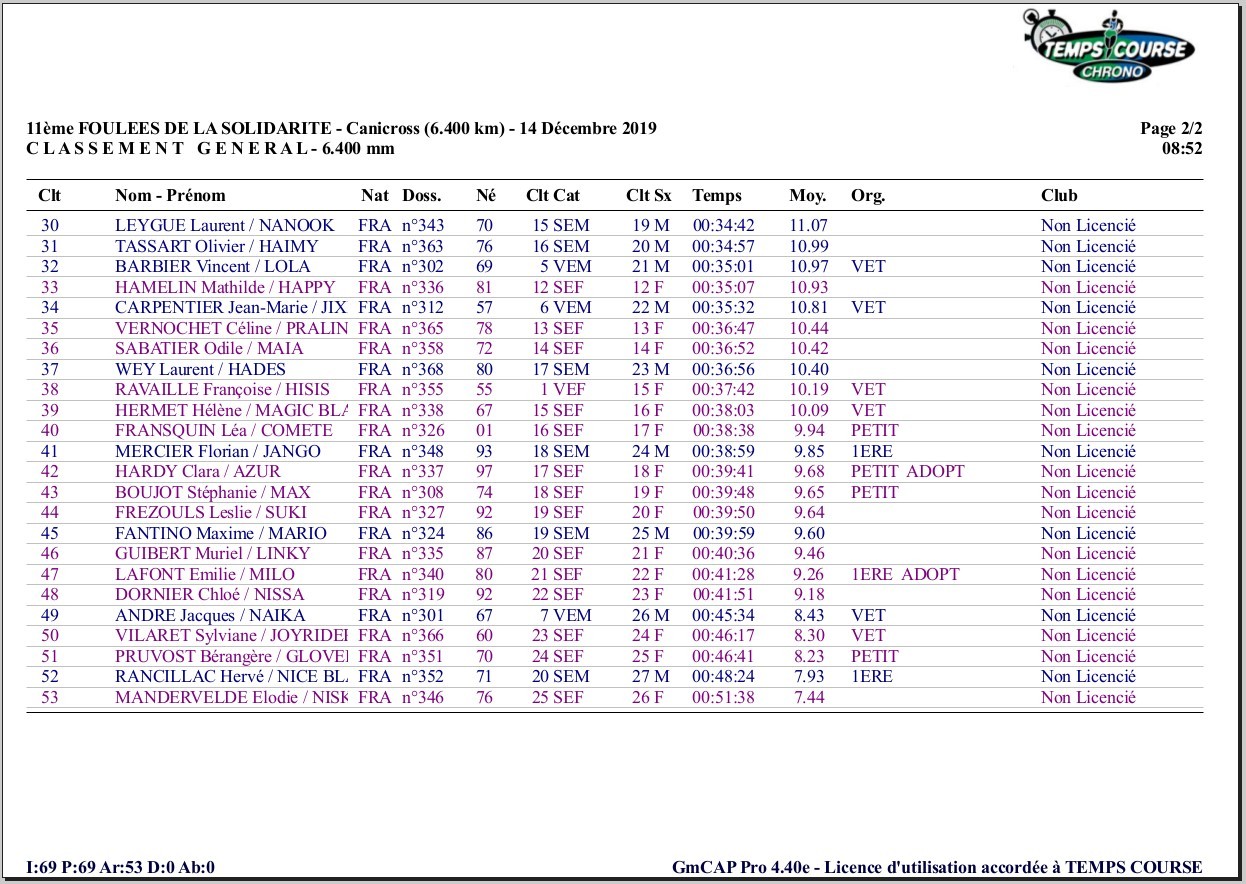Click the time 00:51:38
The height and width of the screenshot is (884, 1246).
723,697
